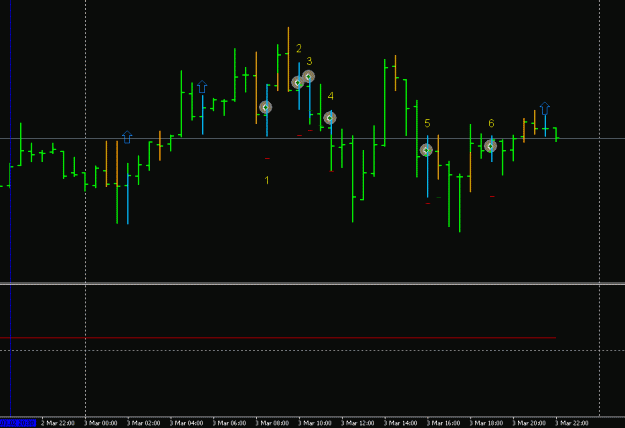Viewport: 625px width, 428px height.
Task: Click the blue up arrow near 3 Mar 02:00
Action: [x=127, y=137]
